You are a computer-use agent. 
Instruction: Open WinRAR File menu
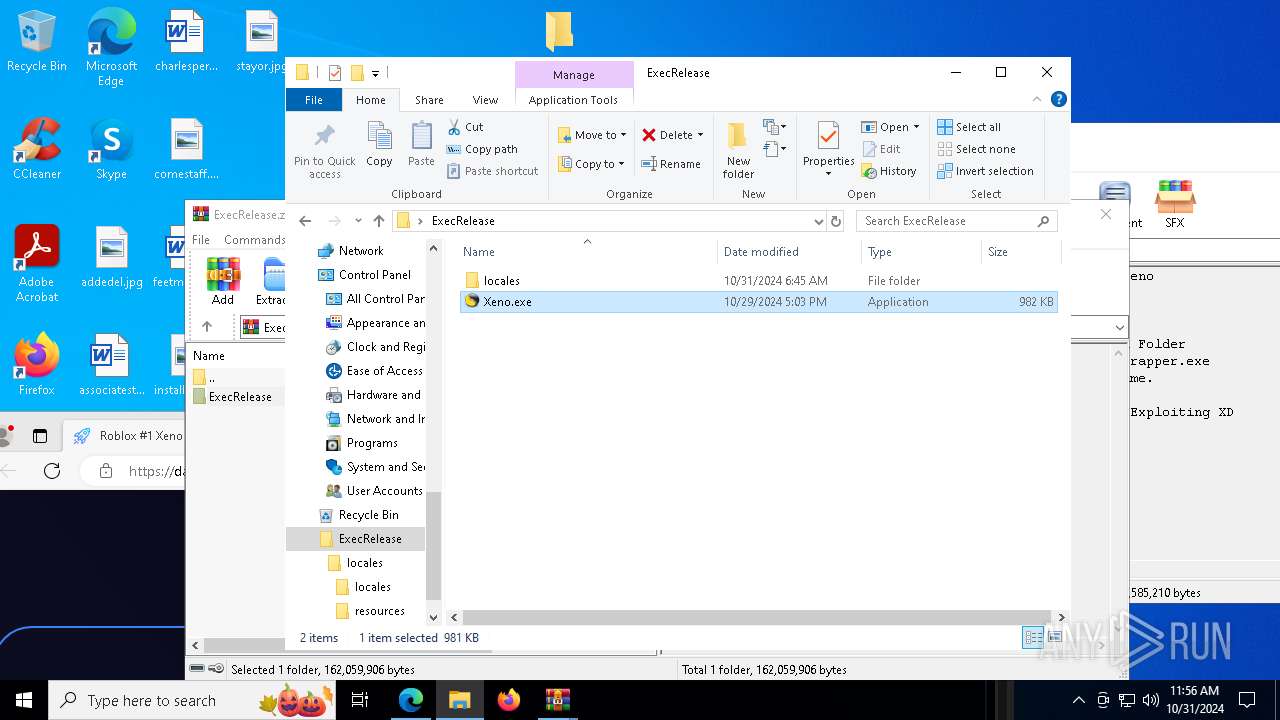tap(201, 240)
